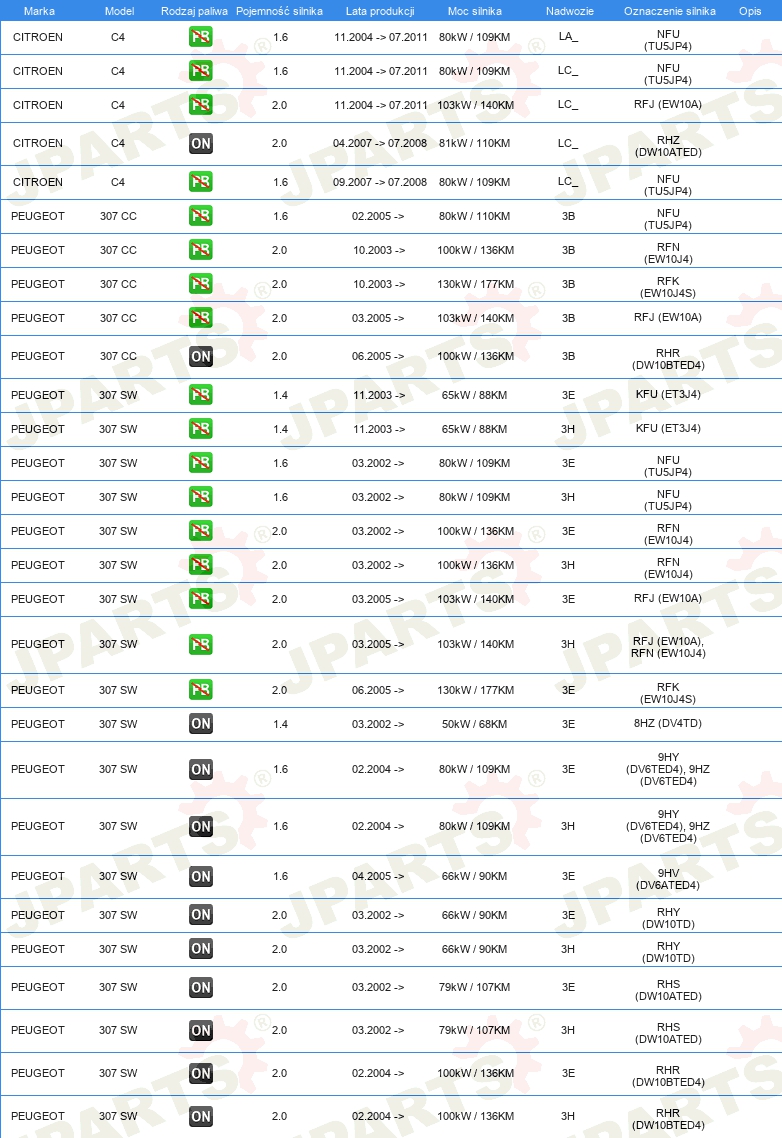Select KFU (ET3J4) engine code in 3H row

(668, 429)
